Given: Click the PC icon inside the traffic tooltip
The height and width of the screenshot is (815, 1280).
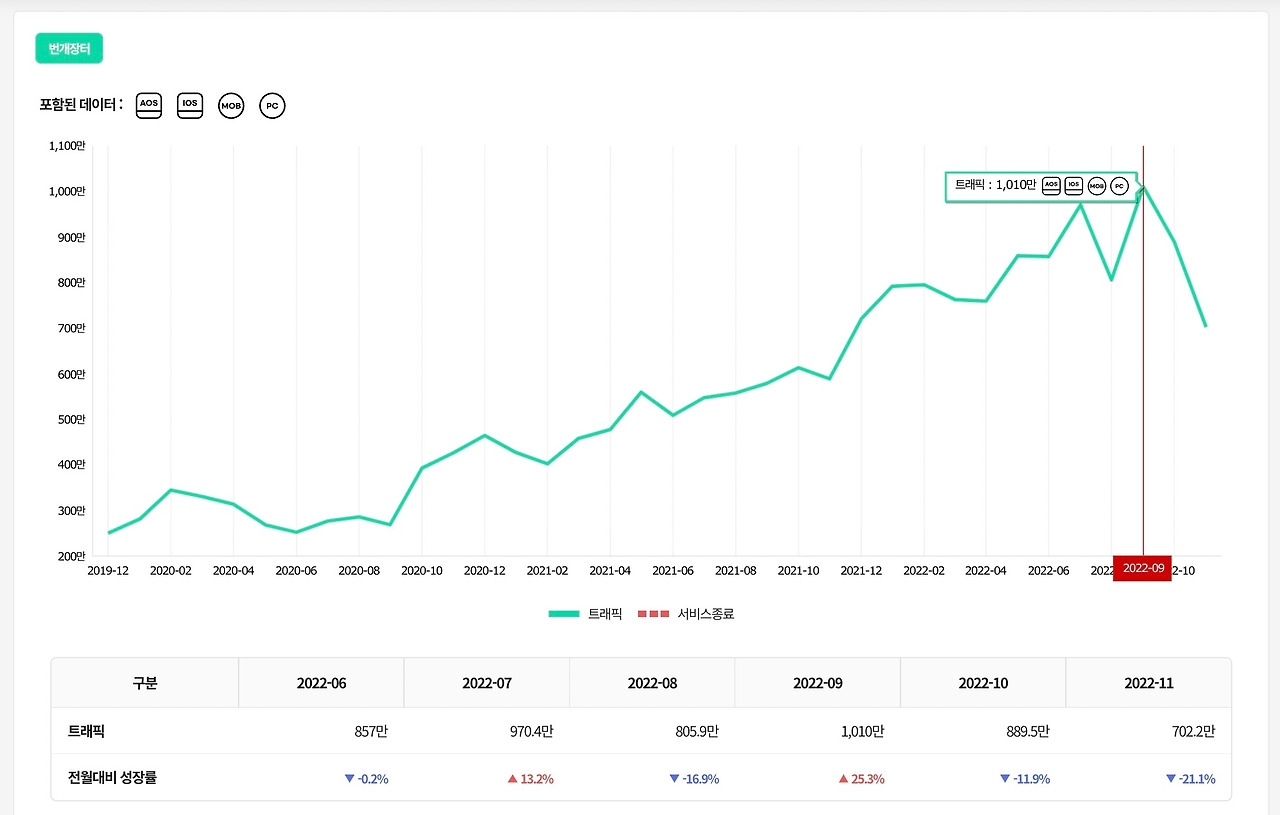Looking at the screenshot, I should [1119, 185].
